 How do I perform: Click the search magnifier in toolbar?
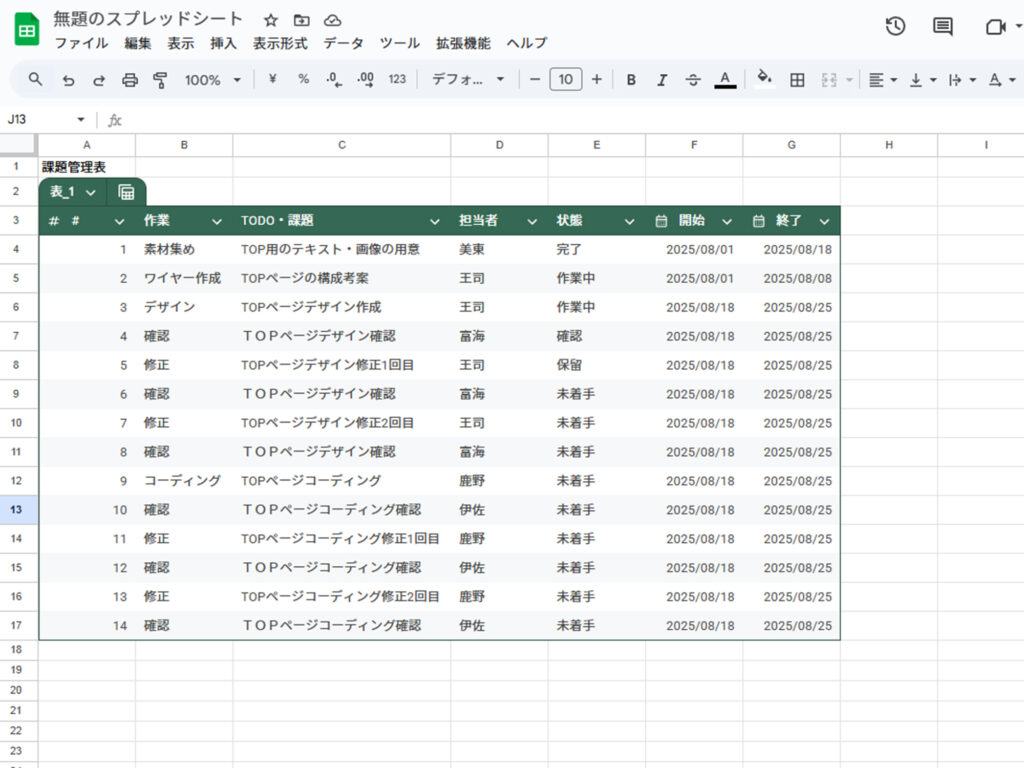[35, 80]
